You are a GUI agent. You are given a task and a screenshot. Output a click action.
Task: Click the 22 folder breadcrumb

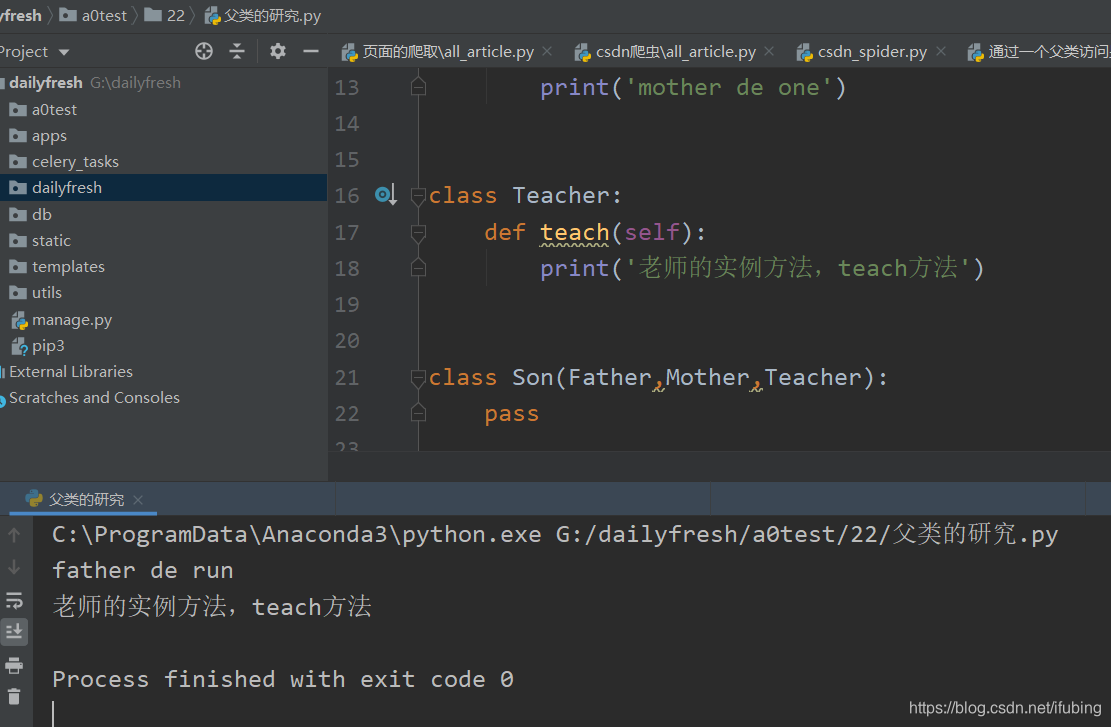tap(176, 16)
